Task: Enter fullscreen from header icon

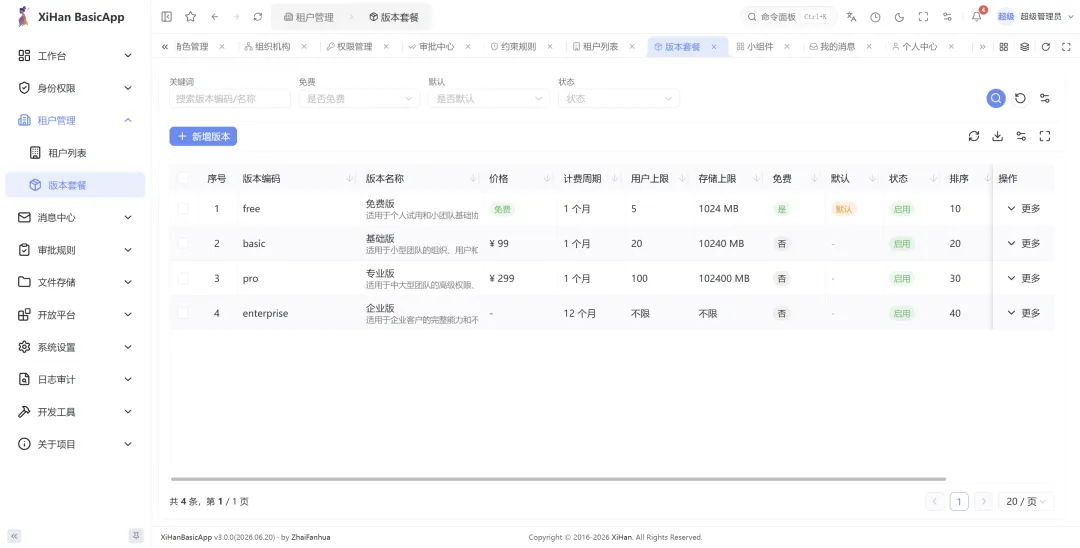Action: pyautogui.click(x=924, y=17)
